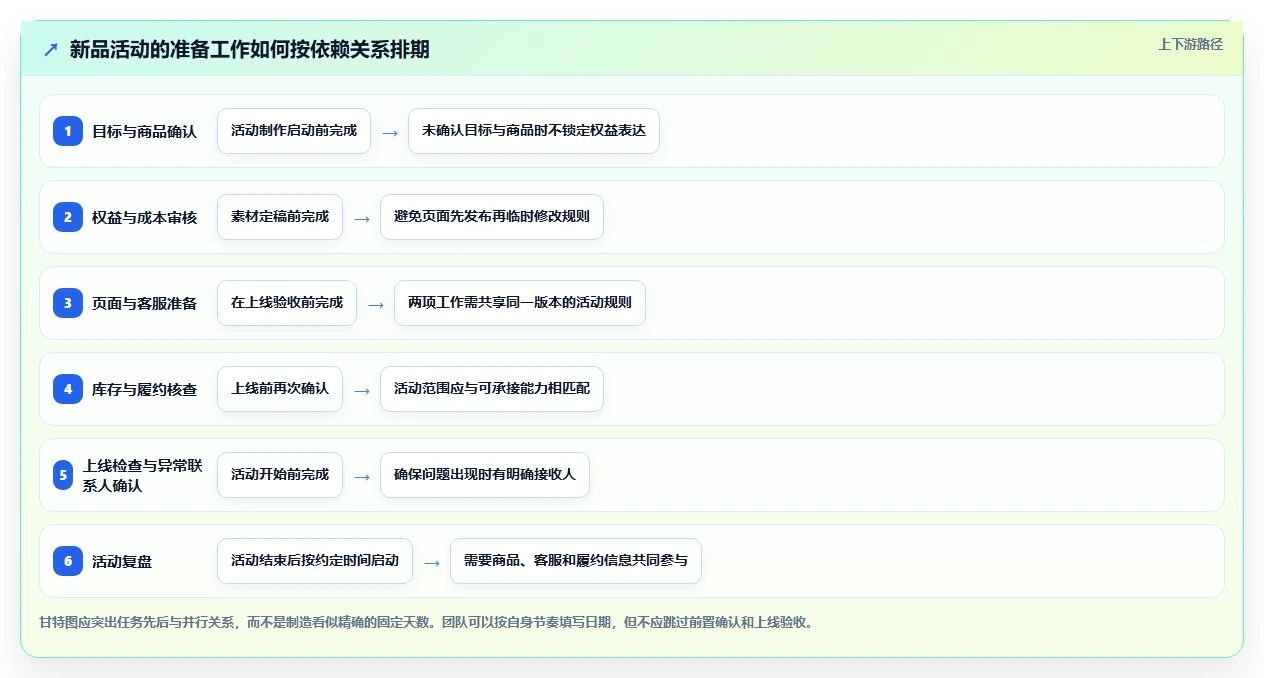Click the number 1 badge for 目标与商品确认
The width and height of the screenshot is (1264, 678).
(68, 131)
